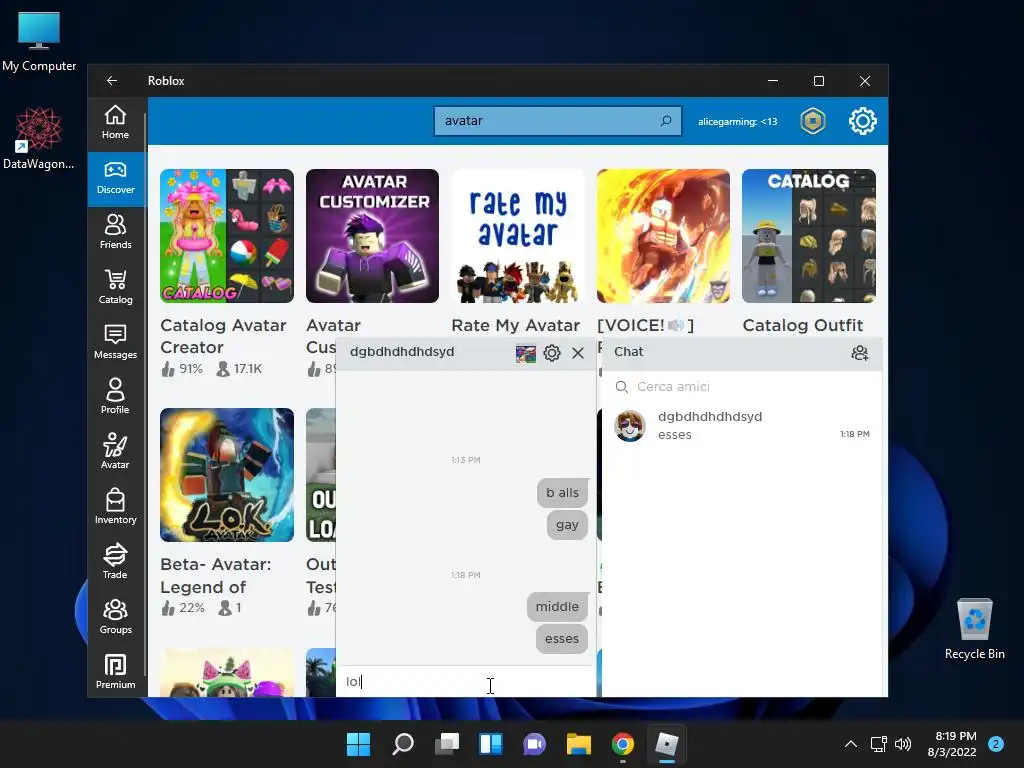
Task: Click the Catalog Avatar Creator title
Action: pos(223,336)
